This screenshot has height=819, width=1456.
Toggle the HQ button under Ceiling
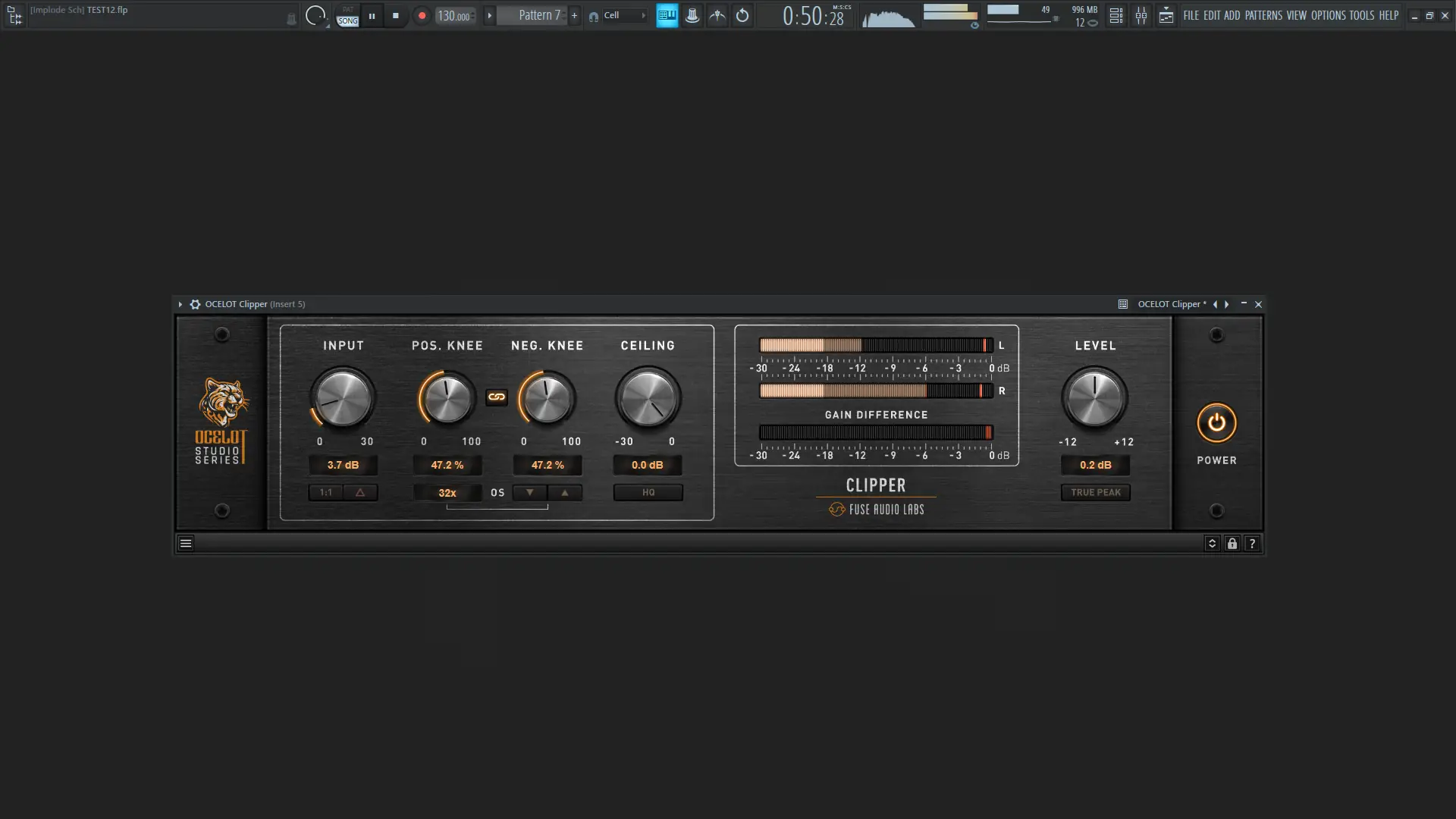click(648, 492)
